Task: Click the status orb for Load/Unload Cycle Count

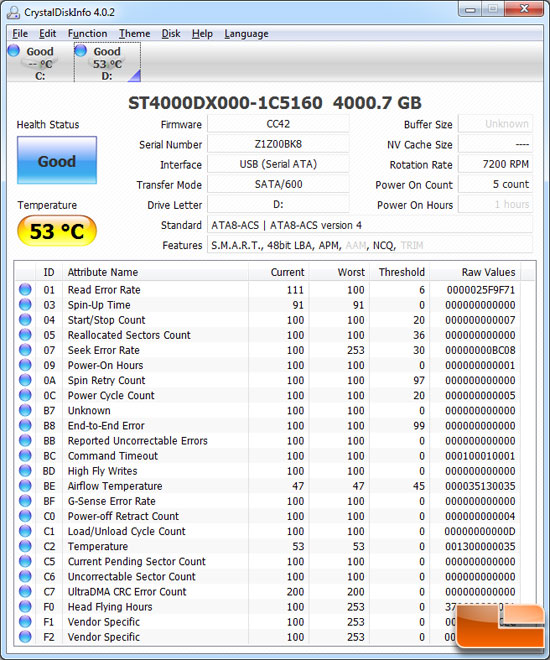Action: click(x=25, y=531)
